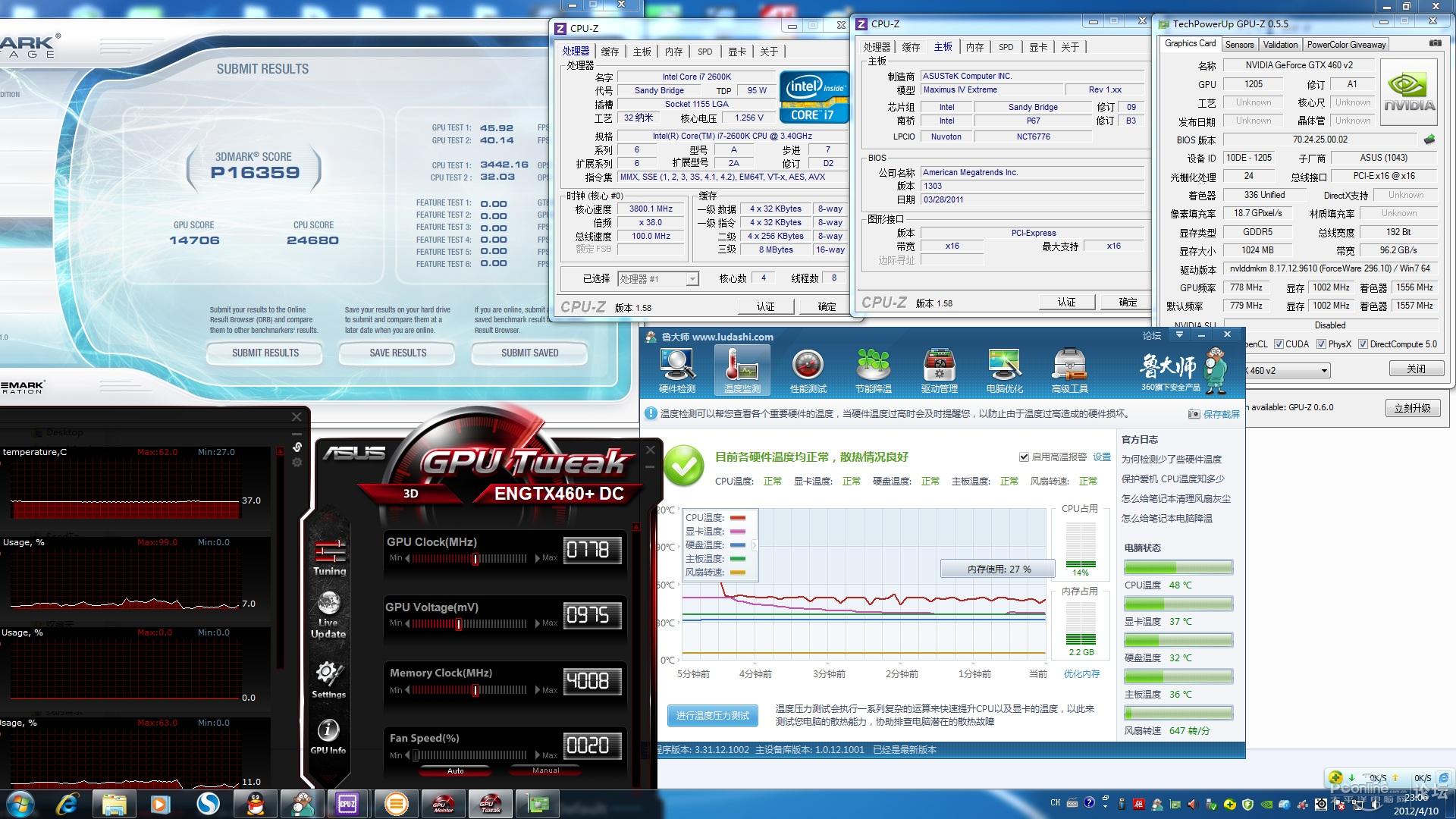1456x819 pixels.
Task: Click SUBMIT SAVED button in 3DMark
Action: point(529,353)
